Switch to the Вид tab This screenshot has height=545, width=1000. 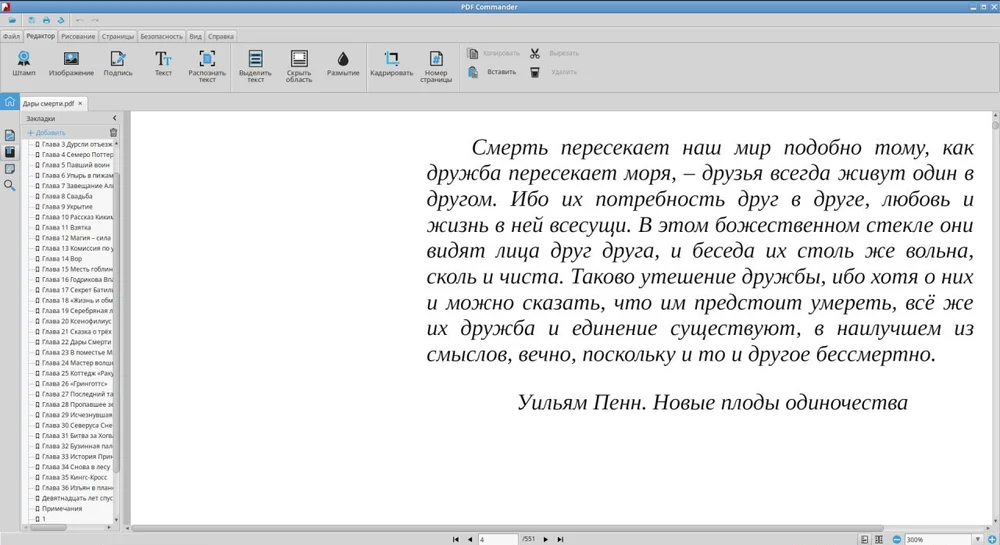195,36
